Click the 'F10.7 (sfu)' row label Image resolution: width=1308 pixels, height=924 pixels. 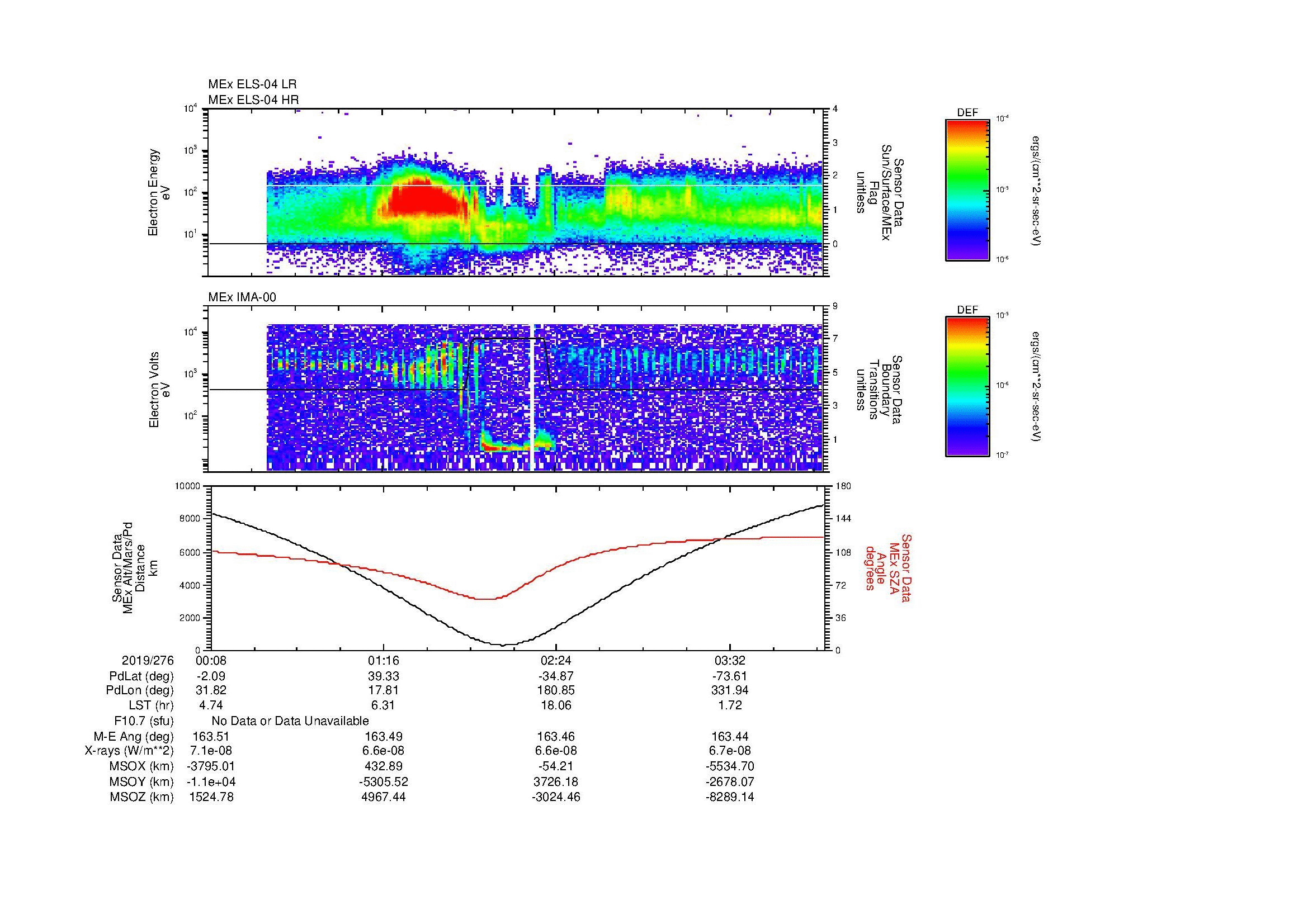coord(144,721)
